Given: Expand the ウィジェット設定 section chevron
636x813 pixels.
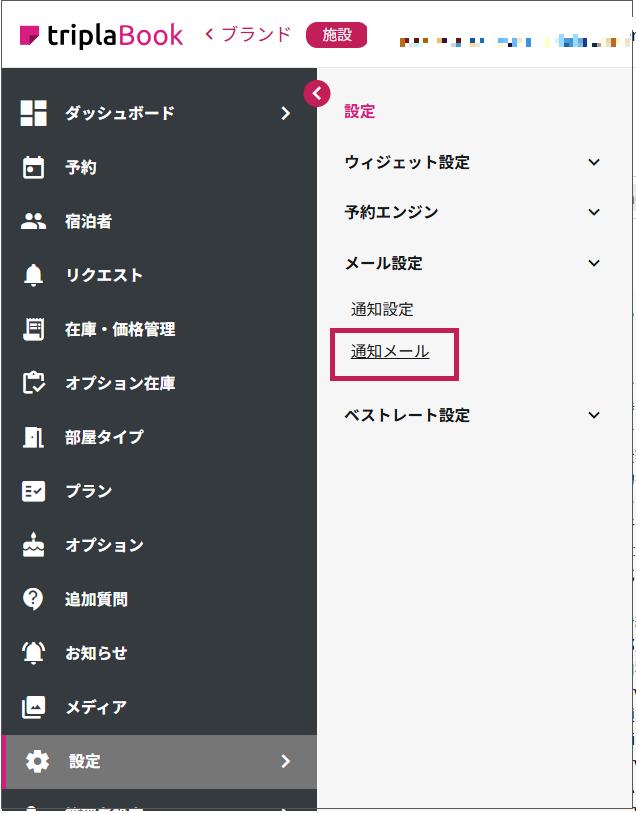Looking at the screenshot, I should (x=594, y=162).
